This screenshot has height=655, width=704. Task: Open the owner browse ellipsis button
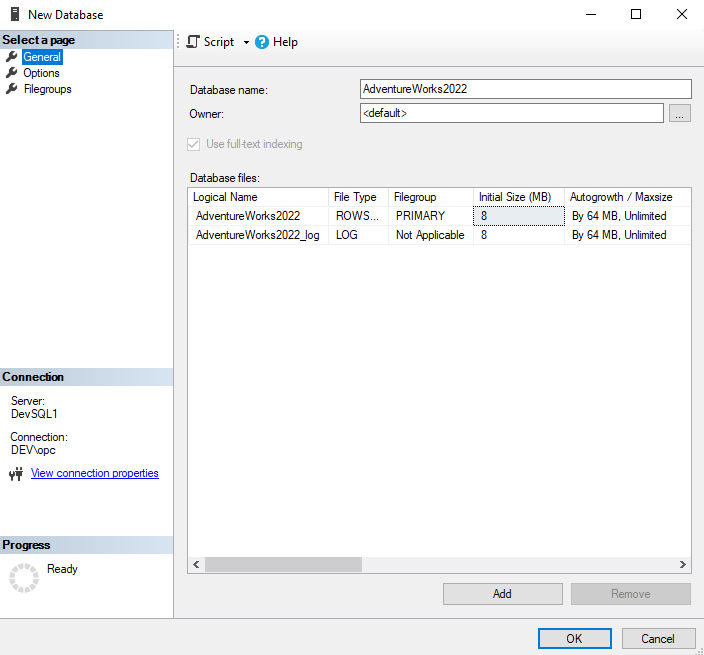pyautogui.click(x=680, y=113)
